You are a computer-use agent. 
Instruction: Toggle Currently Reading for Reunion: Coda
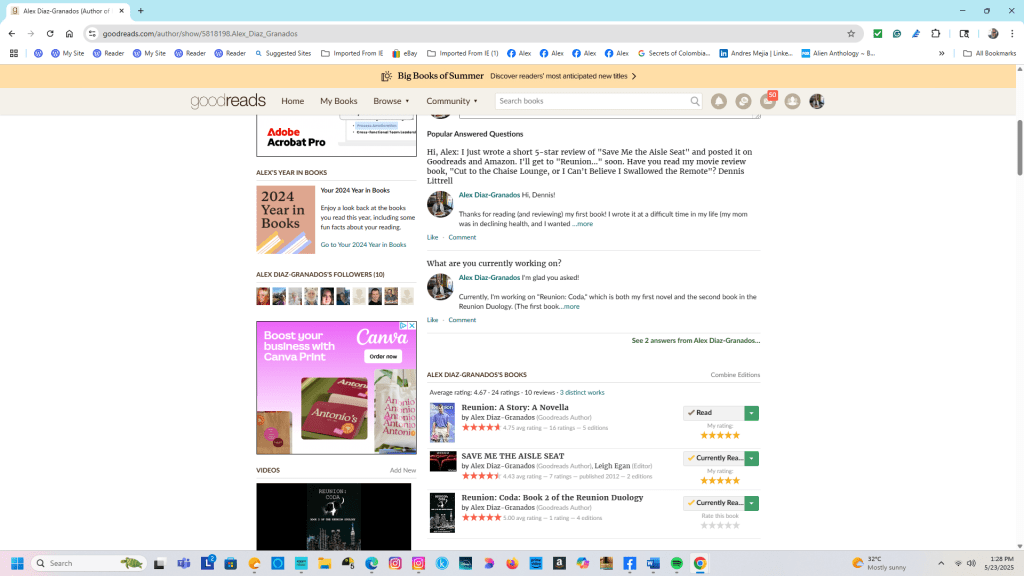(x=713, y=503)
